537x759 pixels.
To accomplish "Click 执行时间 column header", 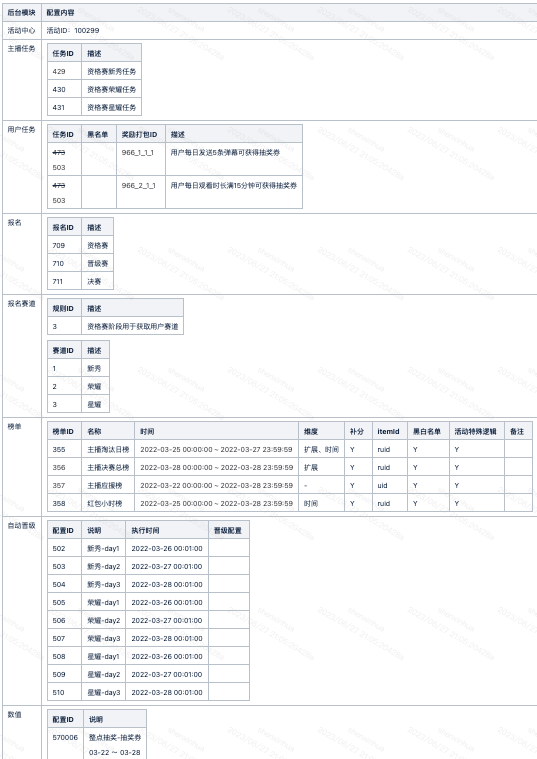I will 167,531.
